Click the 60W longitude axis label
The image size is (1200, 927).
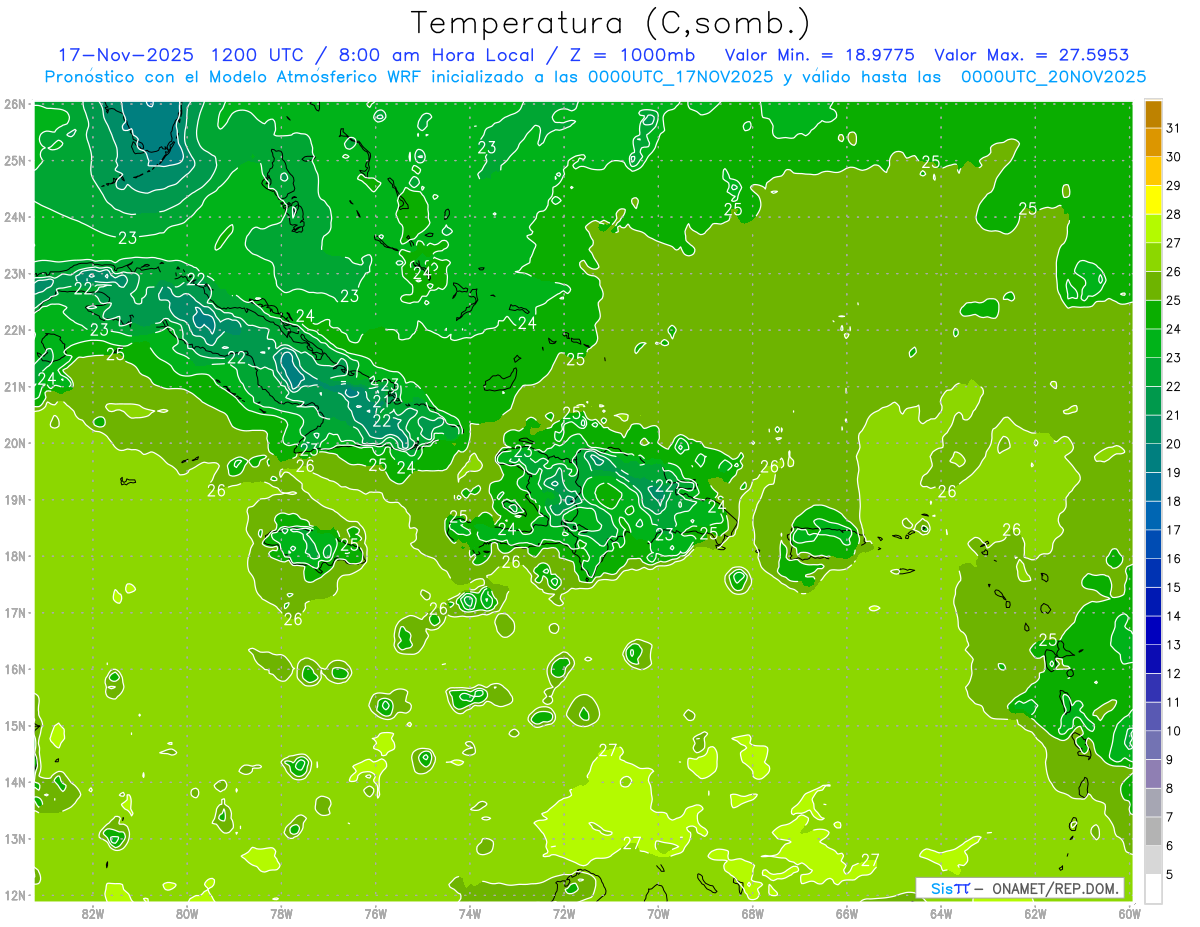[1129, 913]
